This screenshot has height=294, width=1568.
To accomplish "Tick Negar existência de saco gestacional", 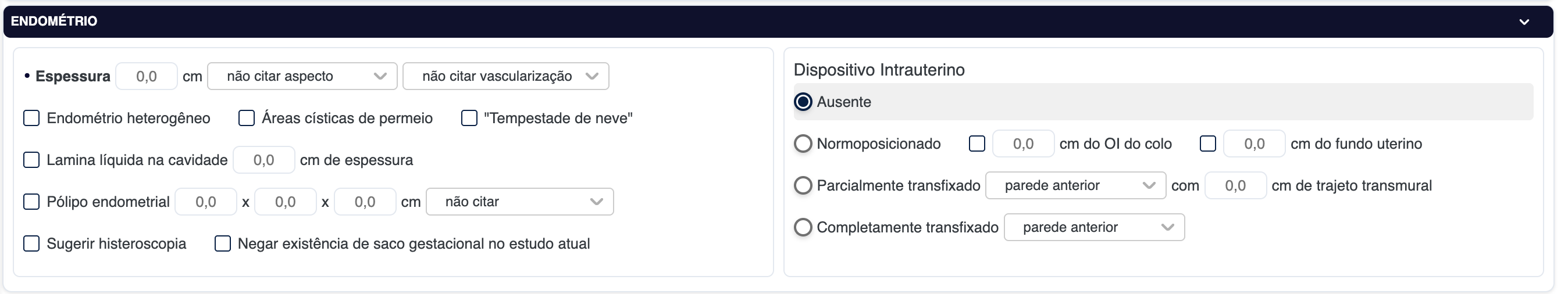I will [223, 243].
